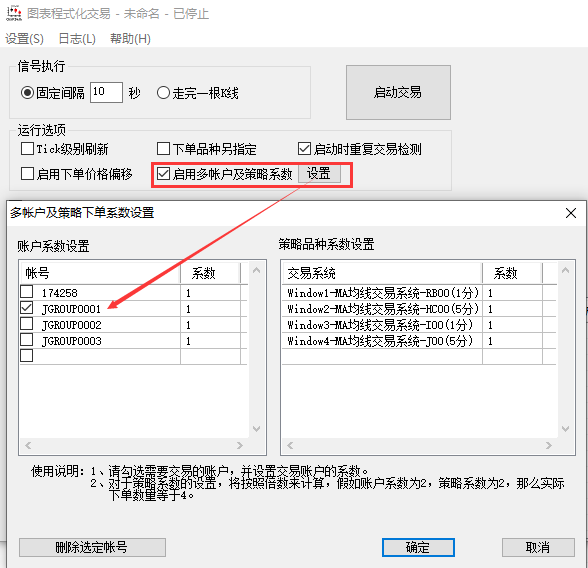Click account list scroll right arrow
The height and width of the screenshot is (568, 588).
point(240,445)
